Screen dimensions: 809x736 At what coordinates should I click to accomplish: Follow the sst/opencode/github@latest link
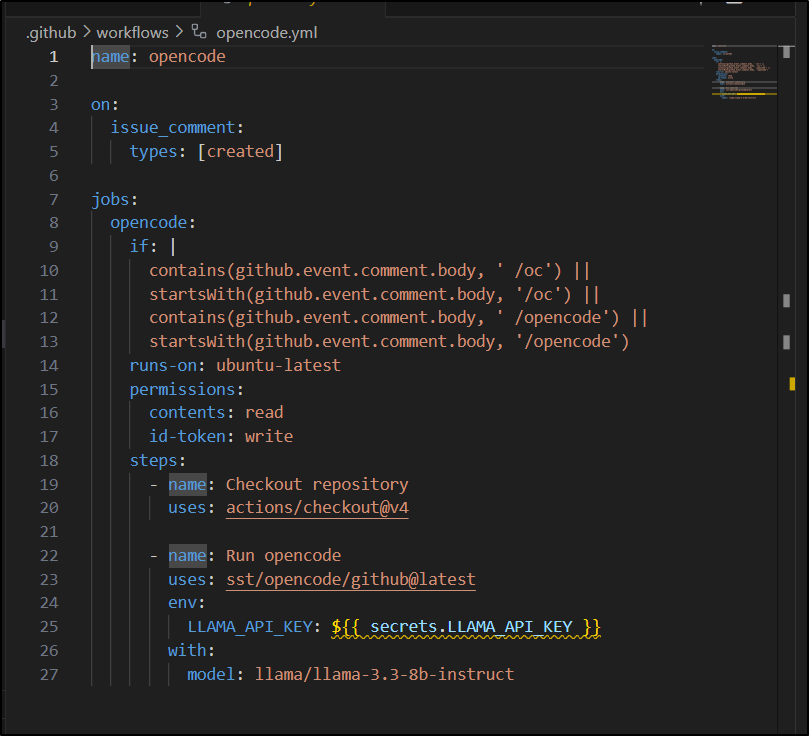(x=351, y=579)
